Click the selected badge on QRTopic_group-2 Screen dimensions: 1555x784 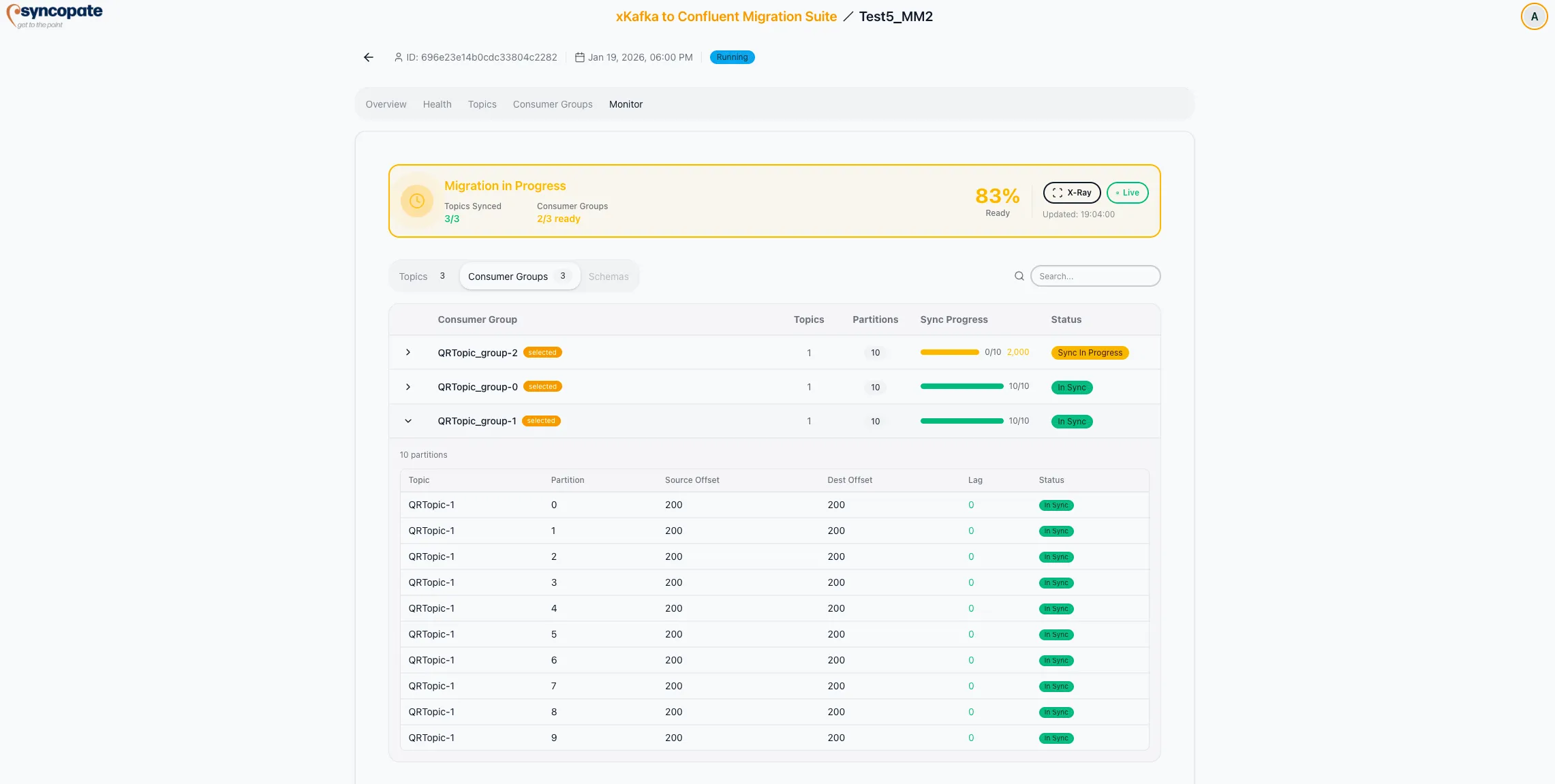542,352
